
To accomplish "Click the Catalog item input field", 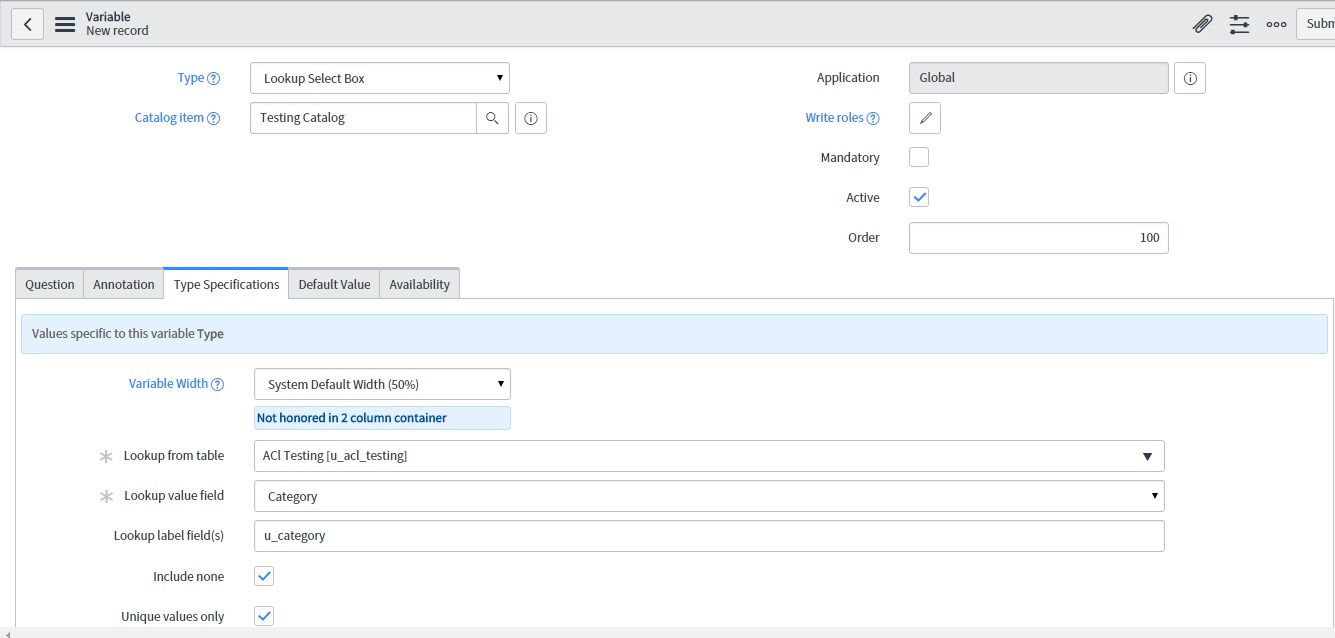I will click(x=363, y=118).
